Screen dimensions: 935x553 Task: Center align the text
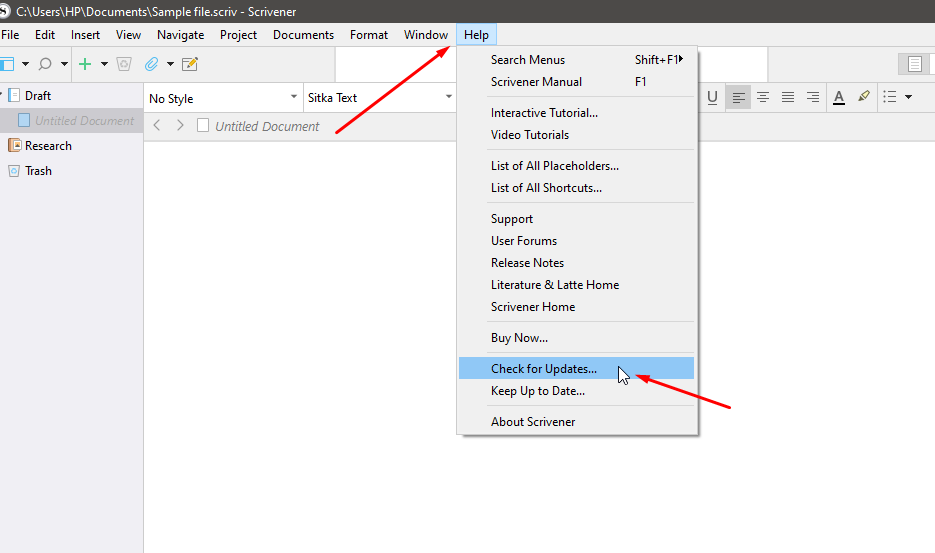pos(763,97)
